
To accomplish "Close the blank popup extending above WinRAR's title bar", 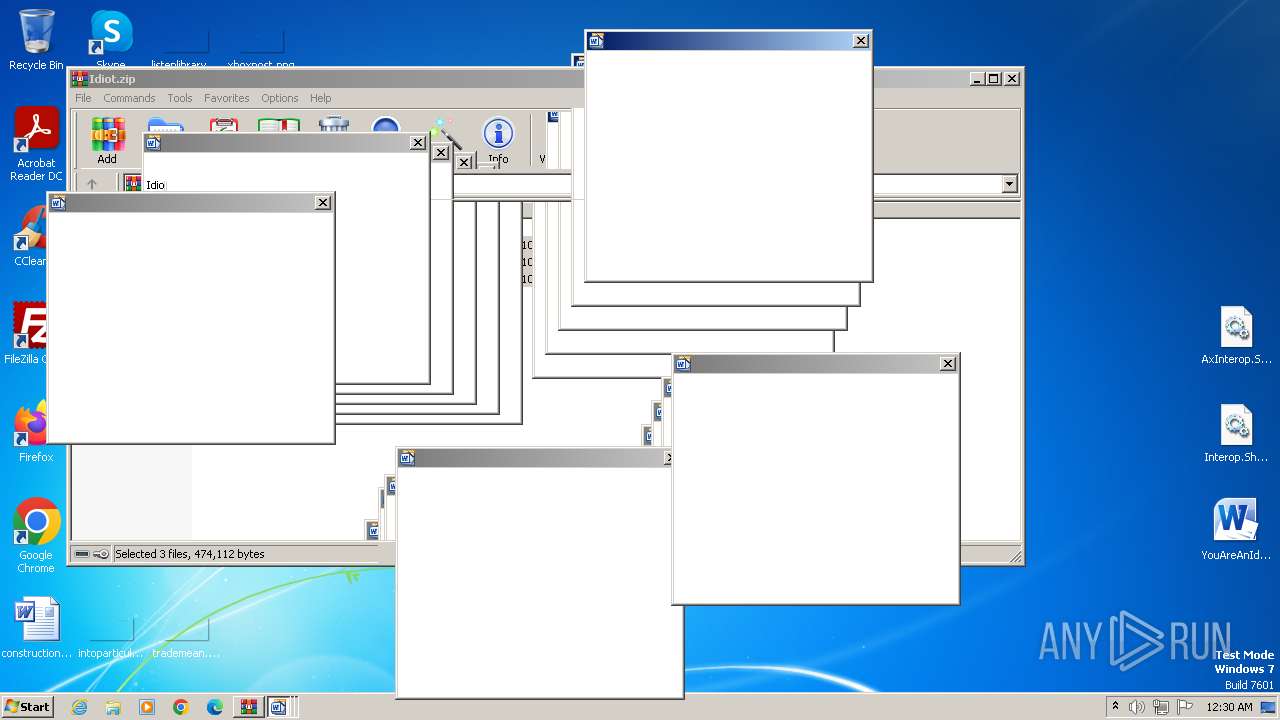I will coord(861,40).
